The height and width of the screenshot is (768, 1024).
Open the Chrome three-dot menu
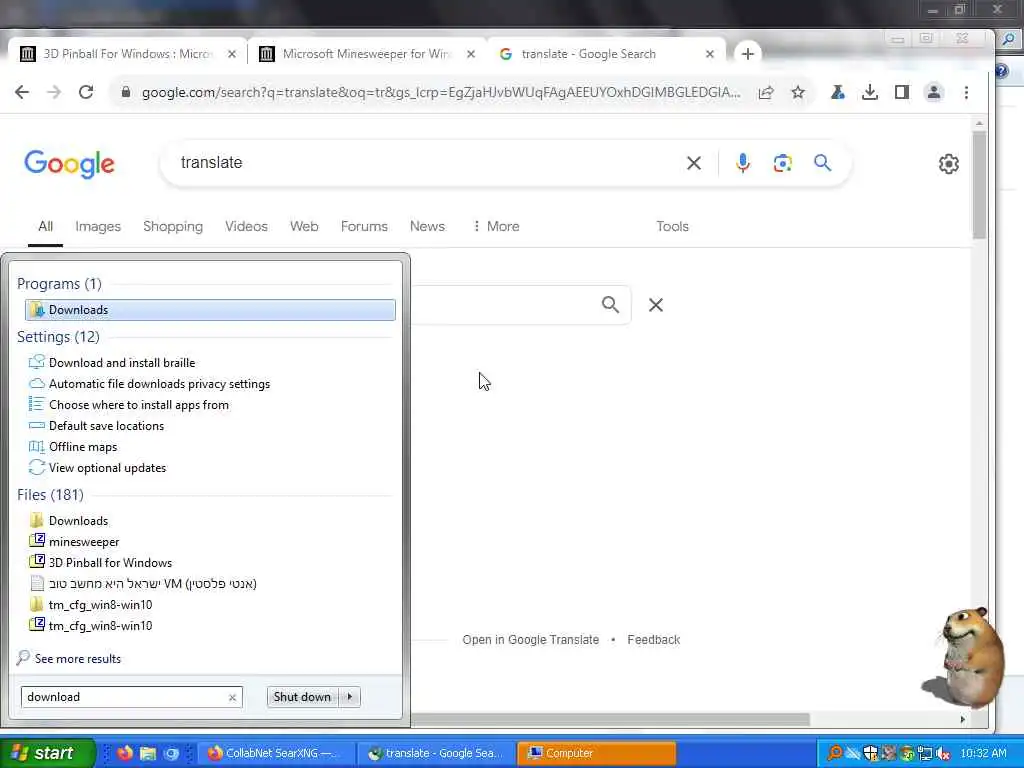[x=966, y=92]
